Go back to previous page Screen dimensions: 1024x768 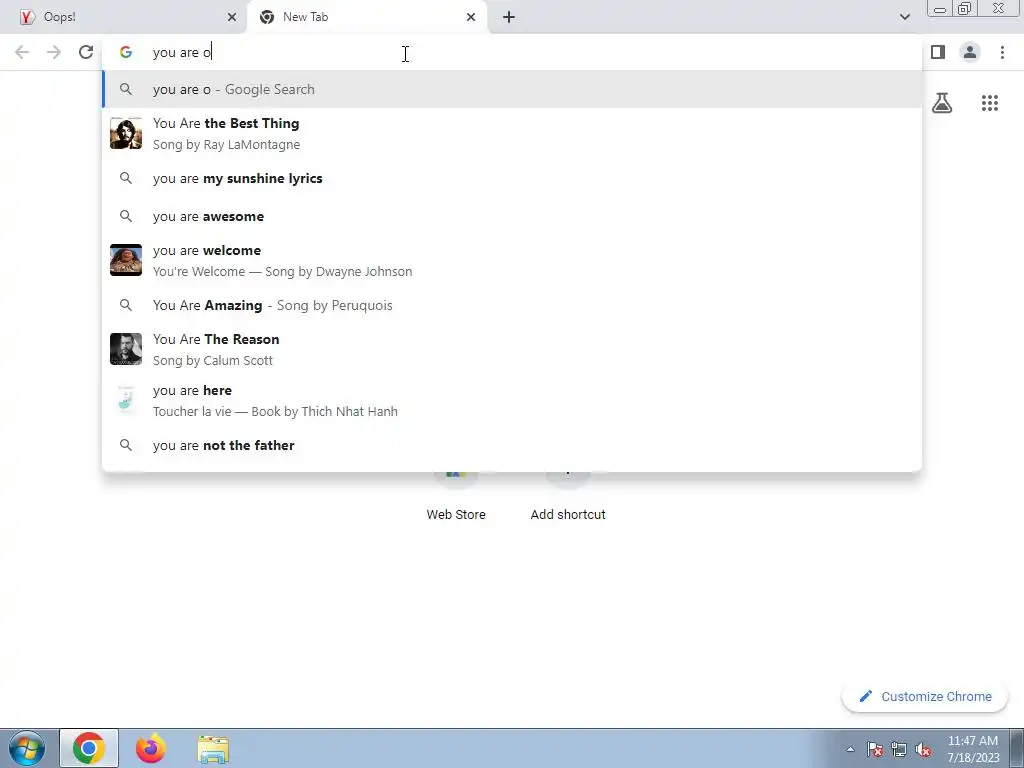click(22, 52)
